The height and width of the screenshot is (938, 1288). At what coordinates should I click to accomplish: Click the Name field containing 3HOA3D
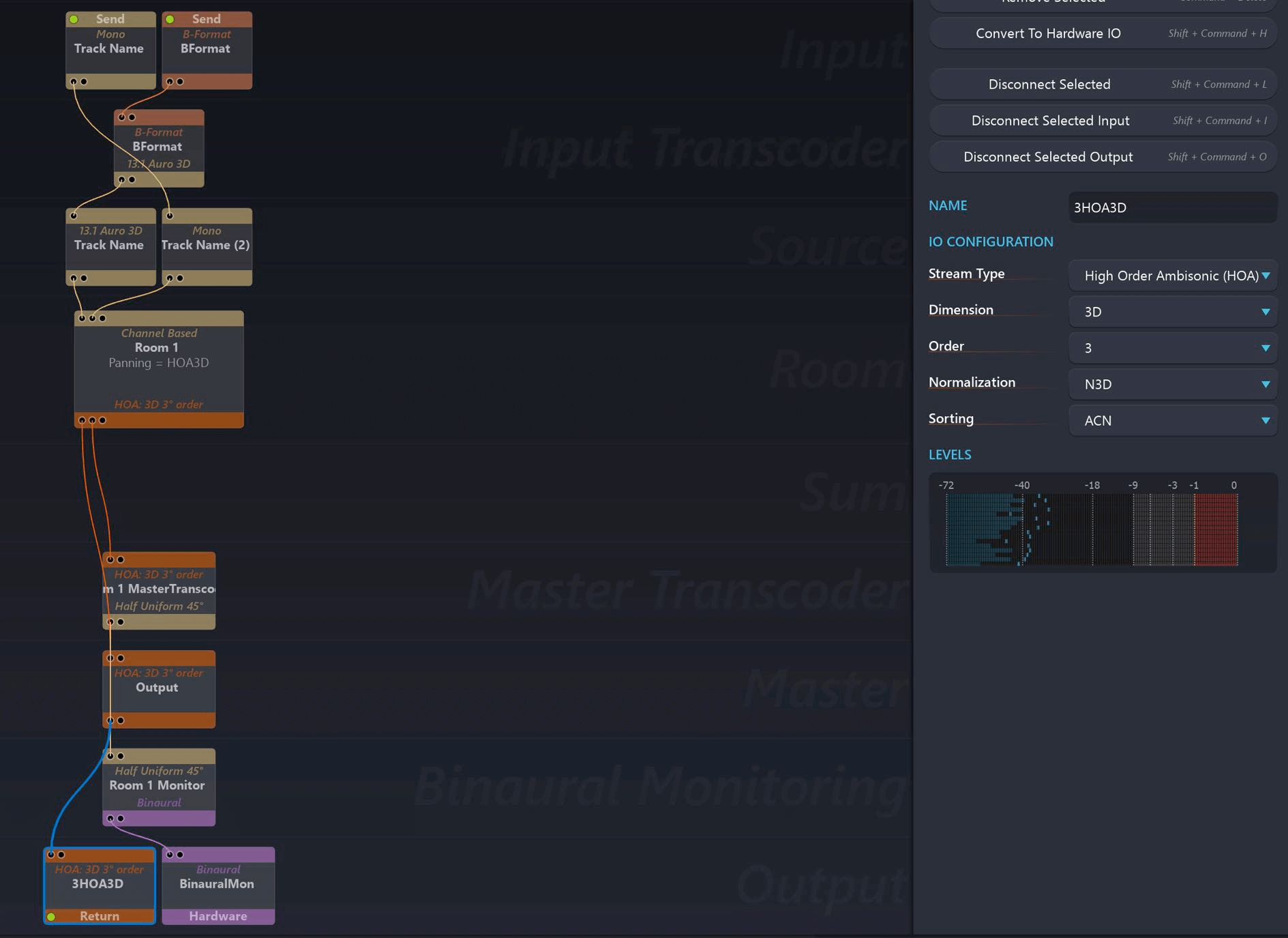(1172, 207)
